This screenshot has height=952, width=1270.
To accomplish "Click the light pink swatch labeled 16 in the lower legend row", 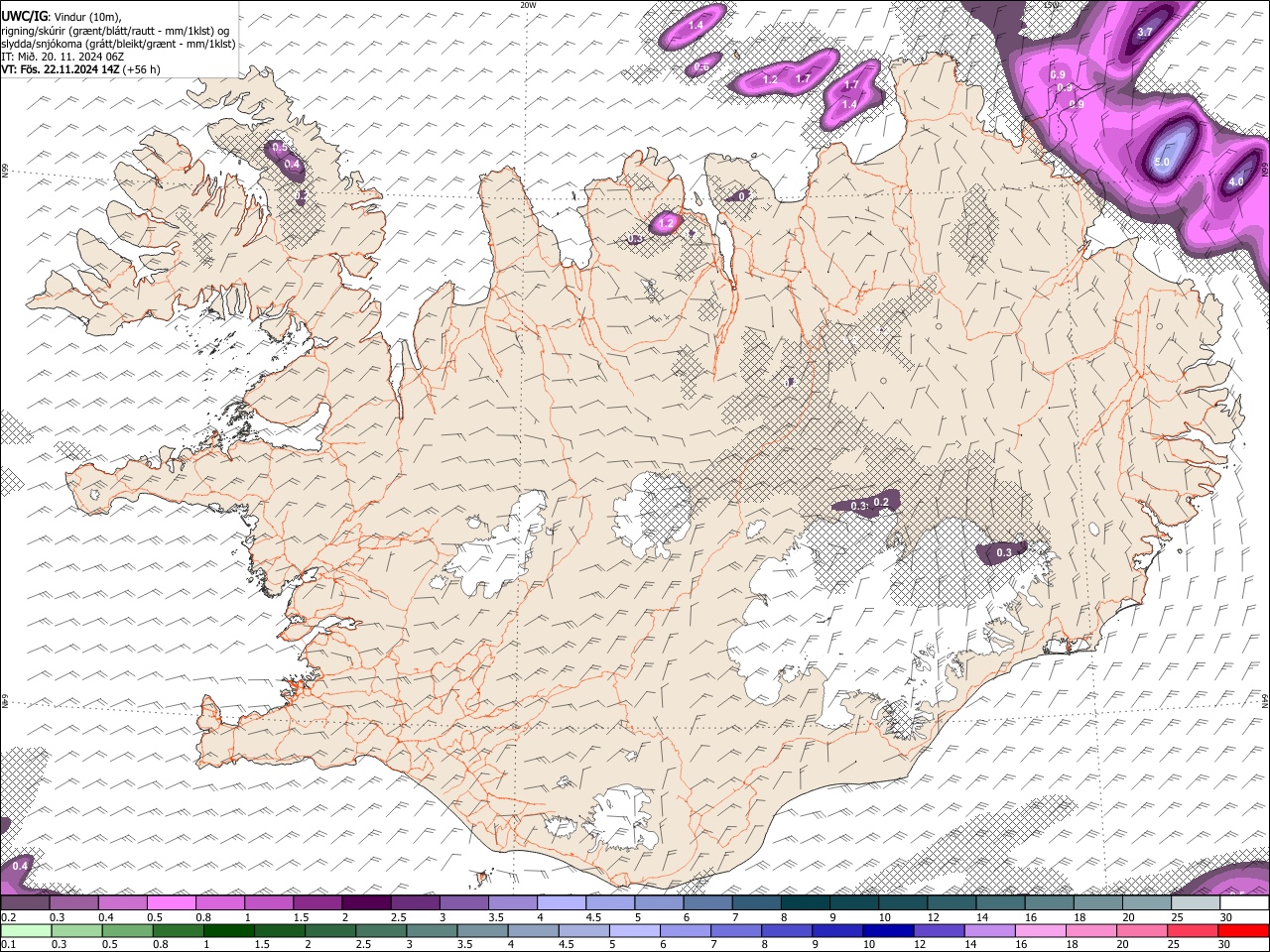I will click(x=1042, y=930).
